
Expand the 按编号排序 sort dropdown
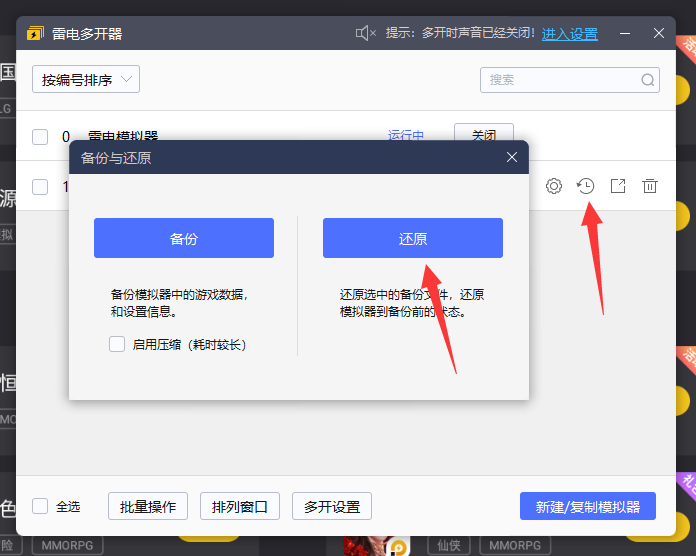(86, 80)
